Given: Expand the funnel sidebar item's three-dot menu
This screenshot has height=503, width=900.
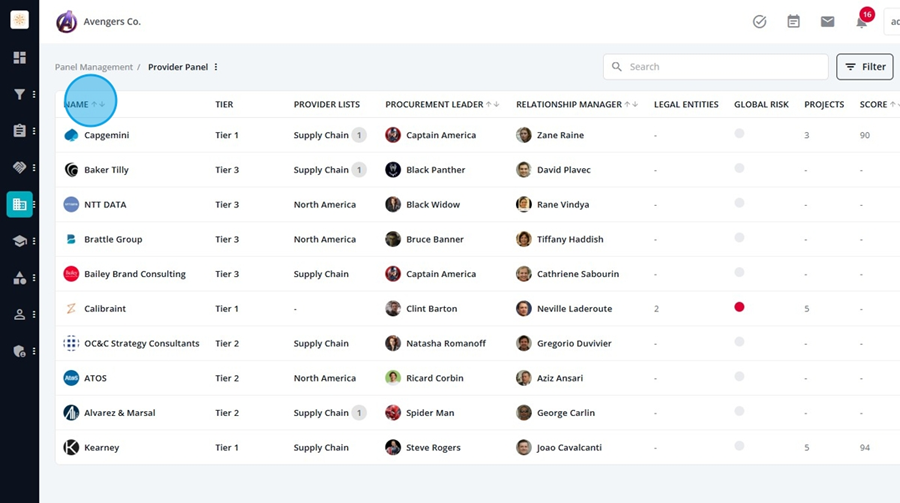Looking at the screenshot, I should (34, 94).
